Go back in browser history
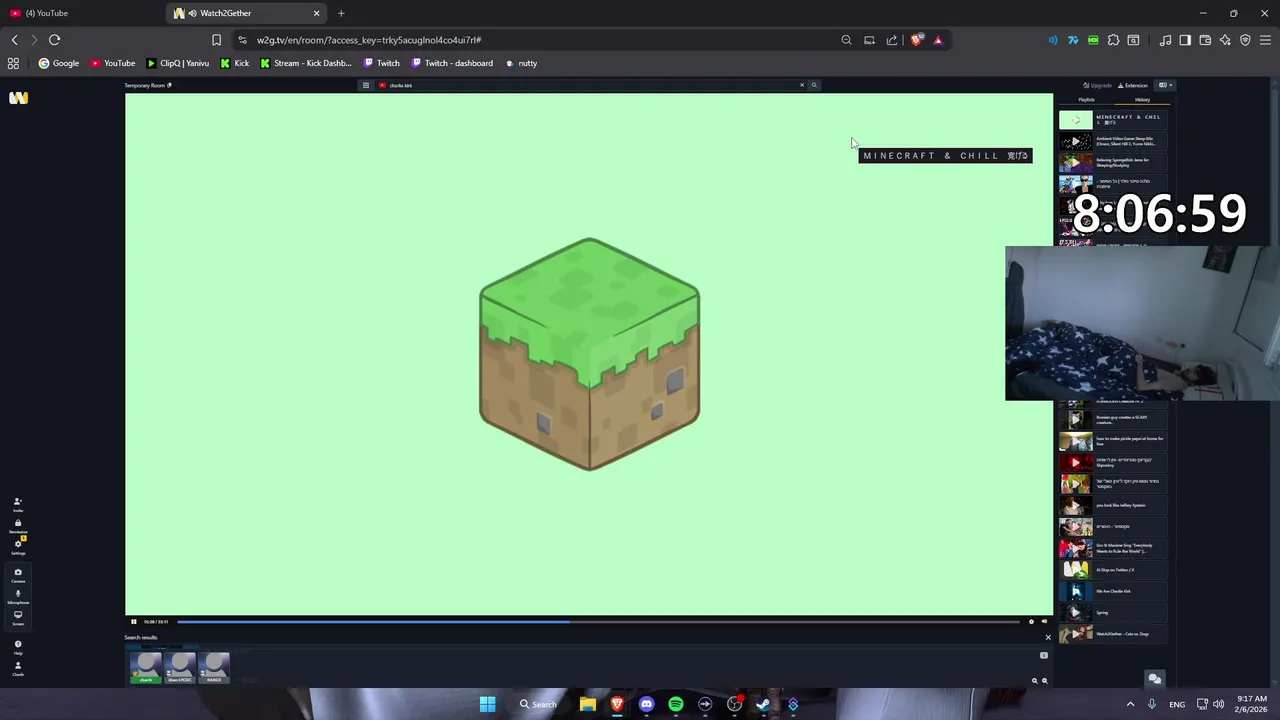This screenshot has width=1280, height=720. [15, 40]
